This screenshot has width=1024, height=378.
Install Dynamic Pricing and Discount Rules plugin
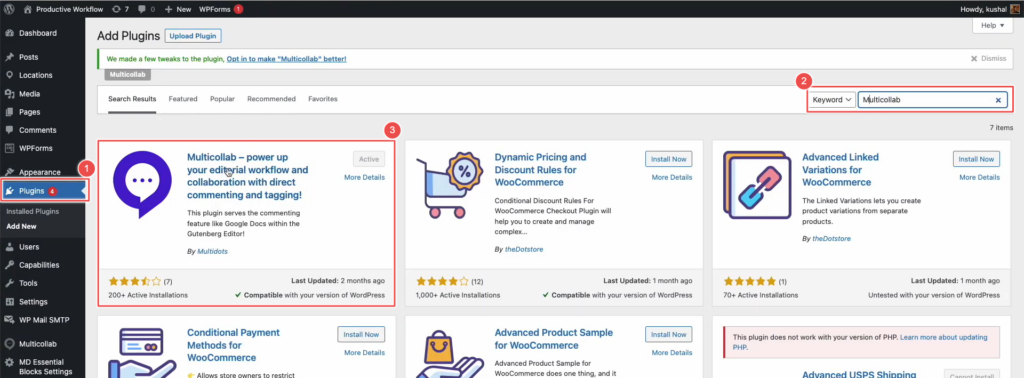[669, 159]
